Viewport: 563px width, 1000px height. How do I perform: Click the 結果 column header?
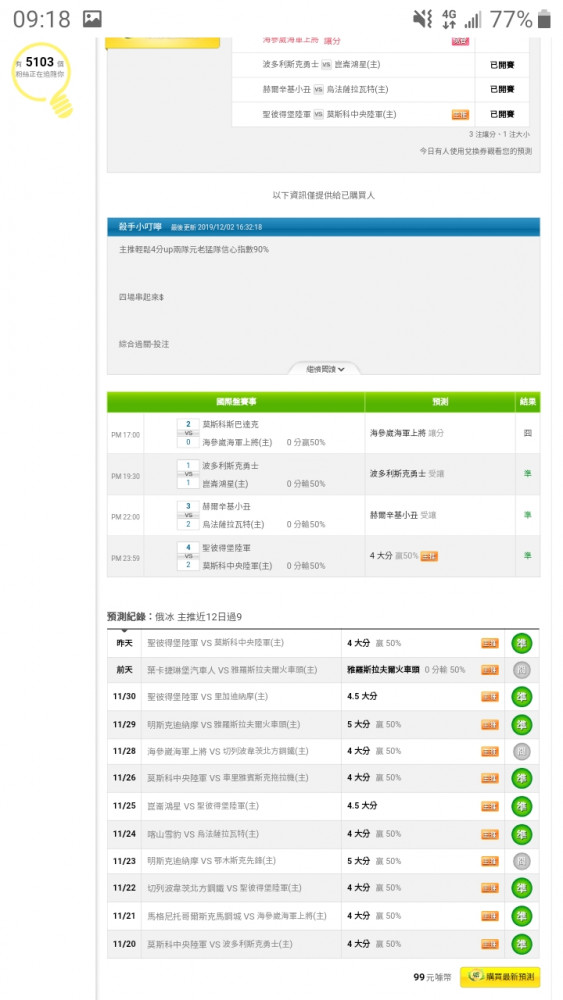click(528, 402)
